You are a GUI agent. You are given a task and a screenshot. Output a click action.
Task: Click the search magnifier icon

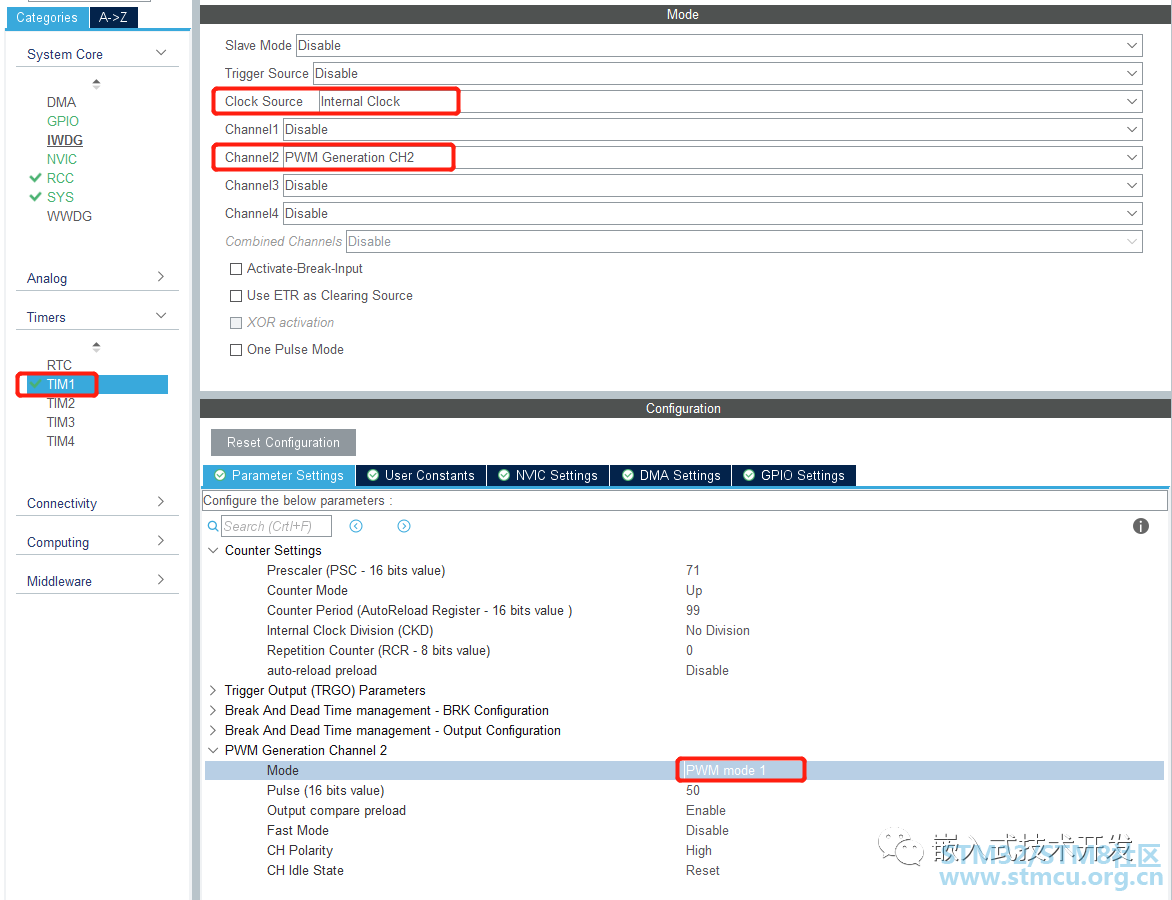[x=213, y=526]
